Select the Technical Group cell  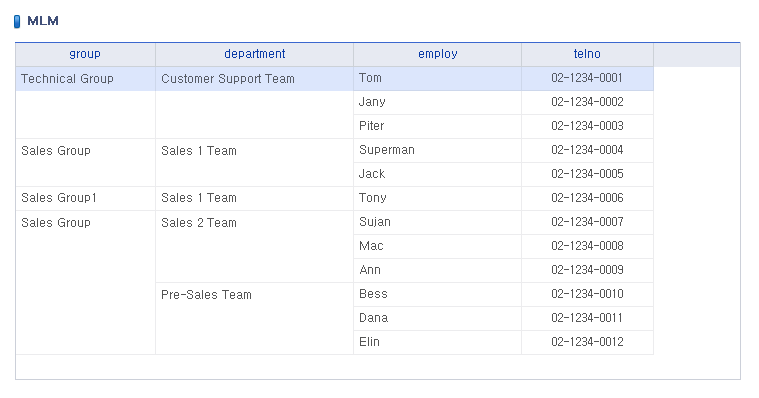pos(86,78)
